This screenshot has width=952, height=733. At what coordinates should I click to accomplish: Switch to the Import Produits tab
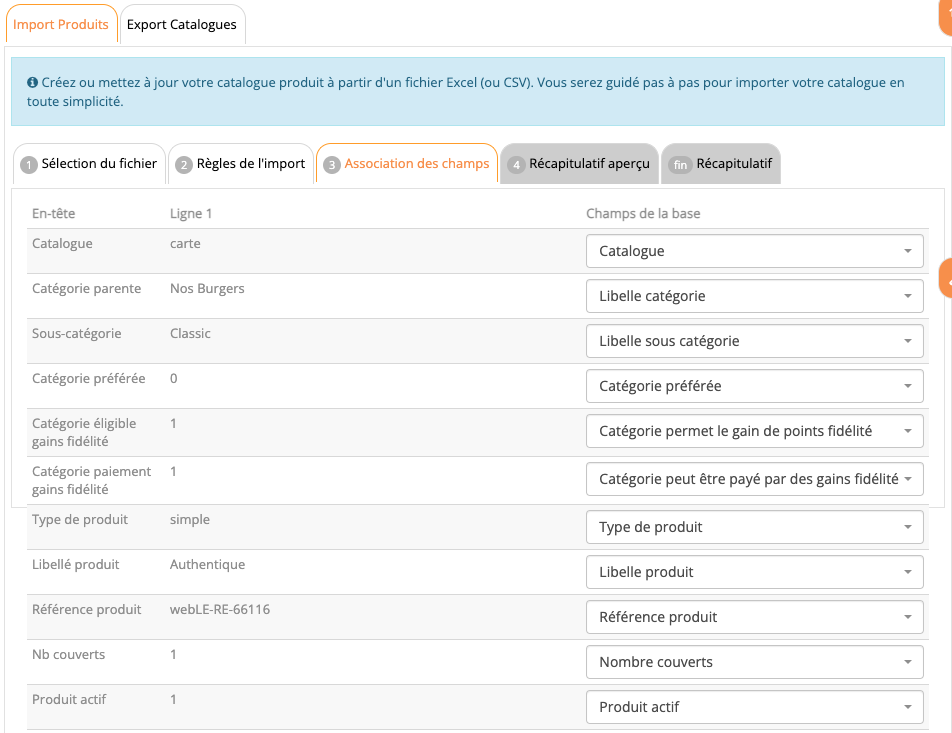click(x=61, y=25)
